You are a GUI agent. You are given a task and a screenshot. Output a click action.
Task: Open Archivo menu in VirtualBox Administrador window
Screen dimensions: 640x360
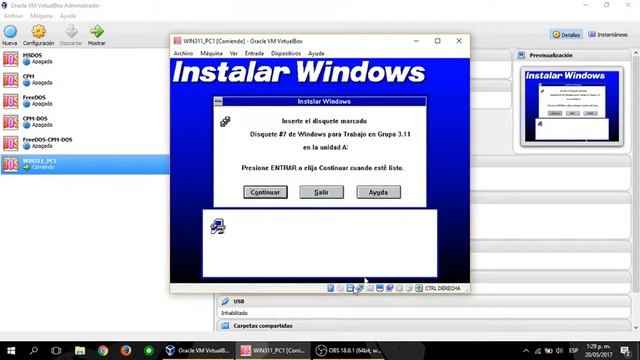point(13,16)
